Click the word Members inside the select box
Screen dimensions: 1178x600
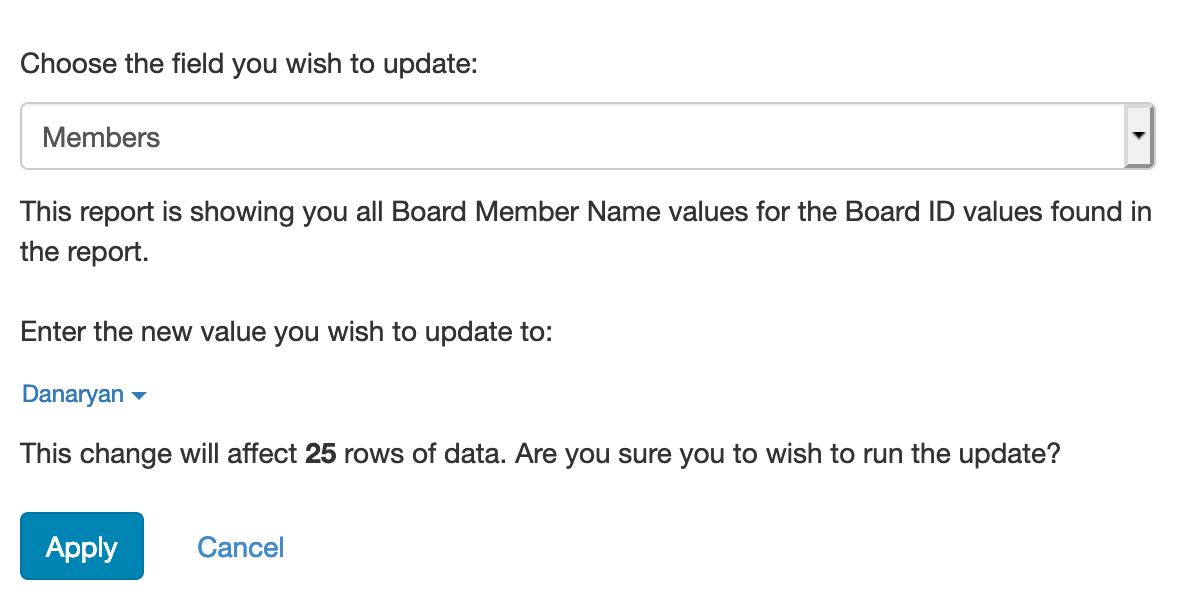coord(101,138)
